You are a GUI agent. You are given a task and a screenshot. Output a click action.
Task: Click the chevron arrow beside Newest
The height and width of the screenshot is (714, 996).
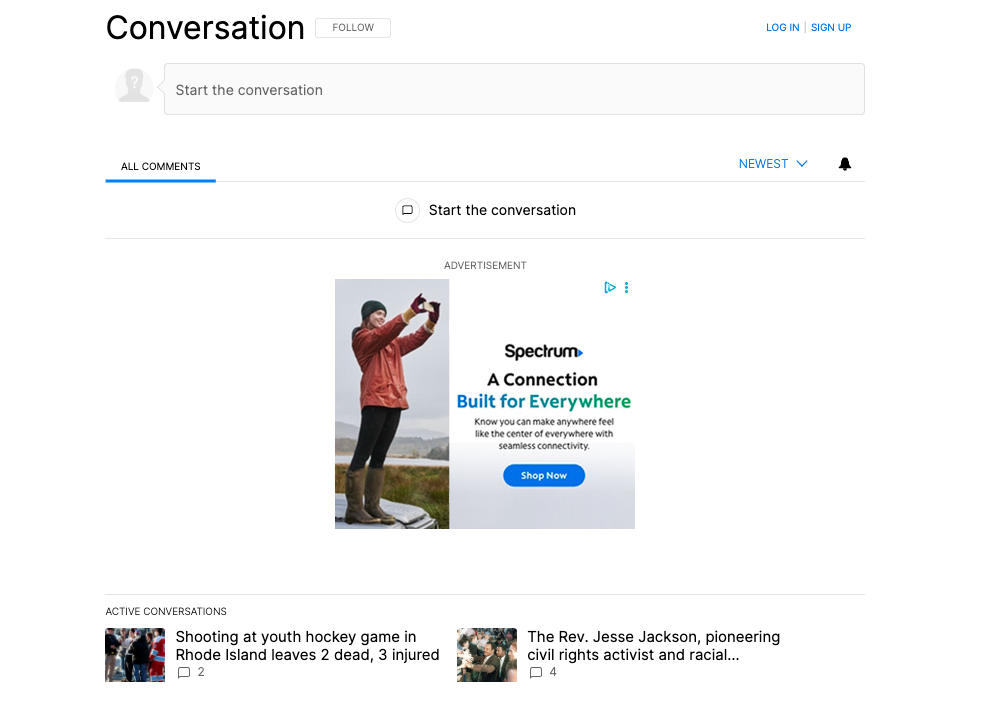(802, 164)
